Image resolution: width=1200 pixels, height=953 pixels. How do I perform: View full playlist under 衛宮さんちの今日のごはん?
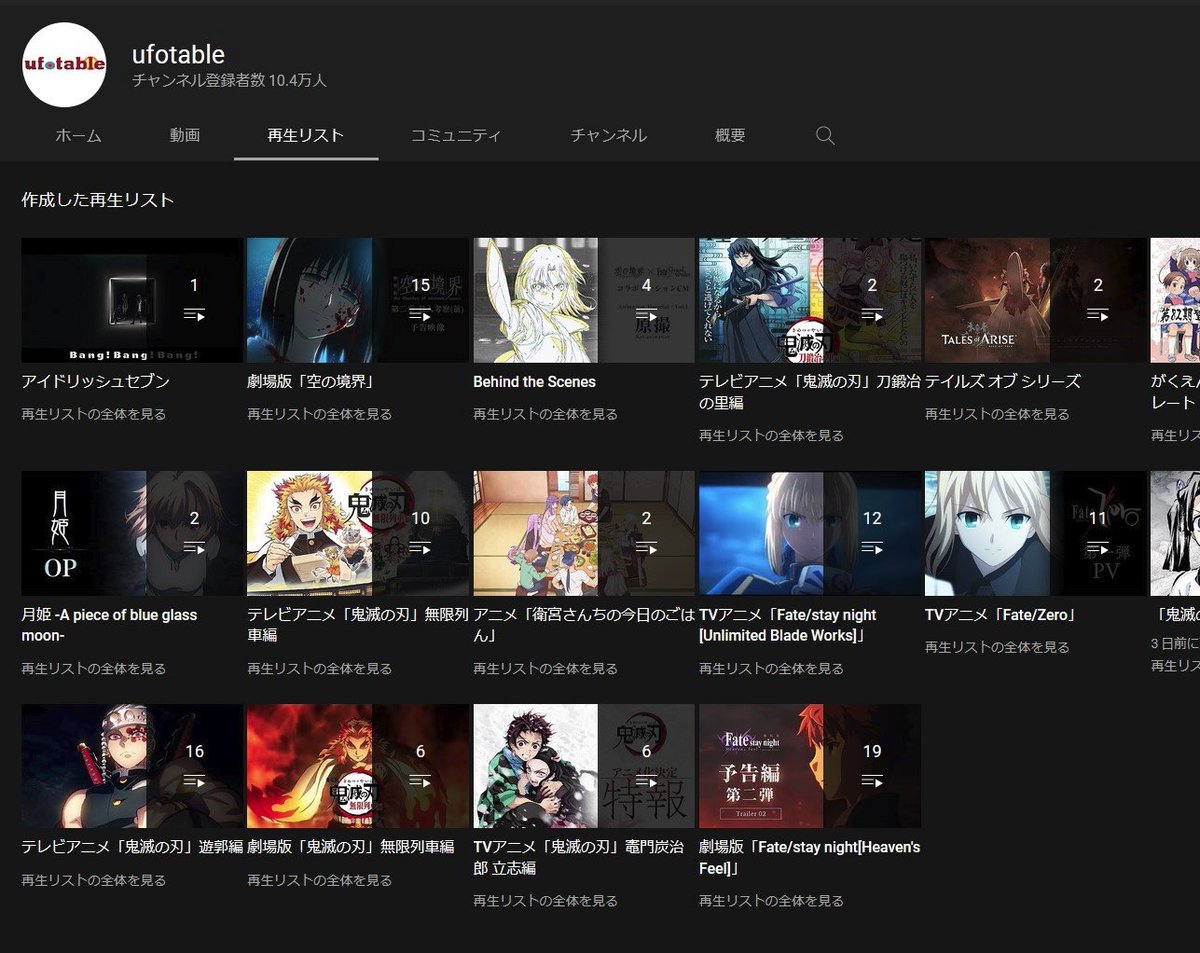546,668
